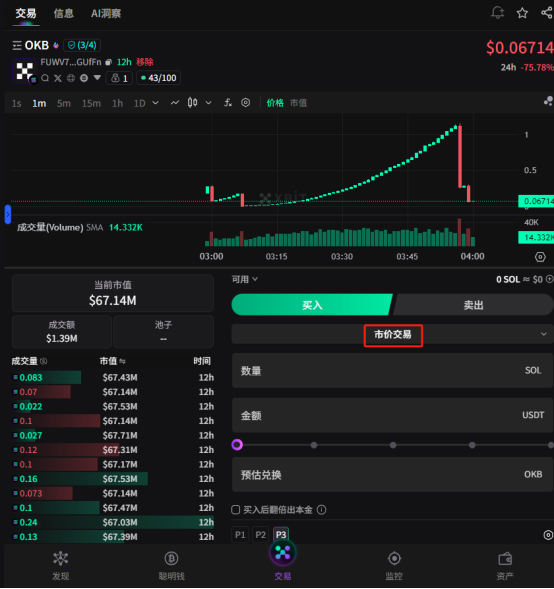Set amount slider to the 50% dot
Viewport: 554px width, 589px height.
[x=393, y=445]
